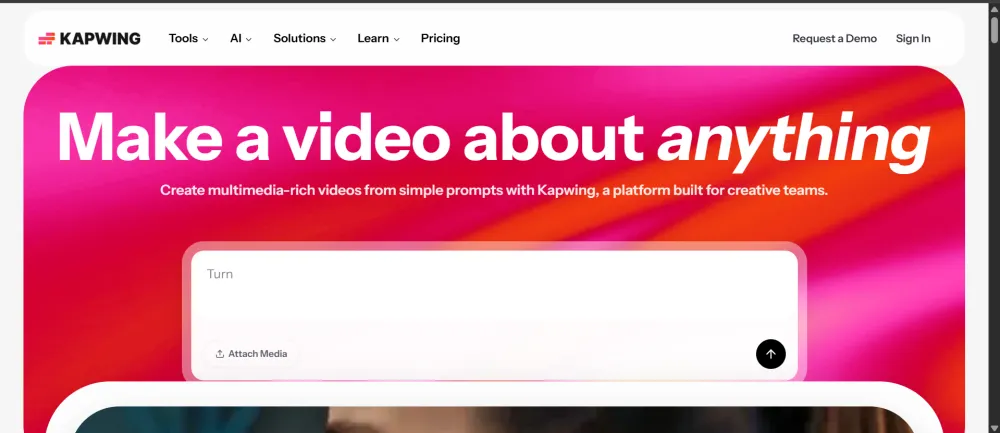
Task: Expand the Tools dropdown chevron
Action: [x=205, y=39]
